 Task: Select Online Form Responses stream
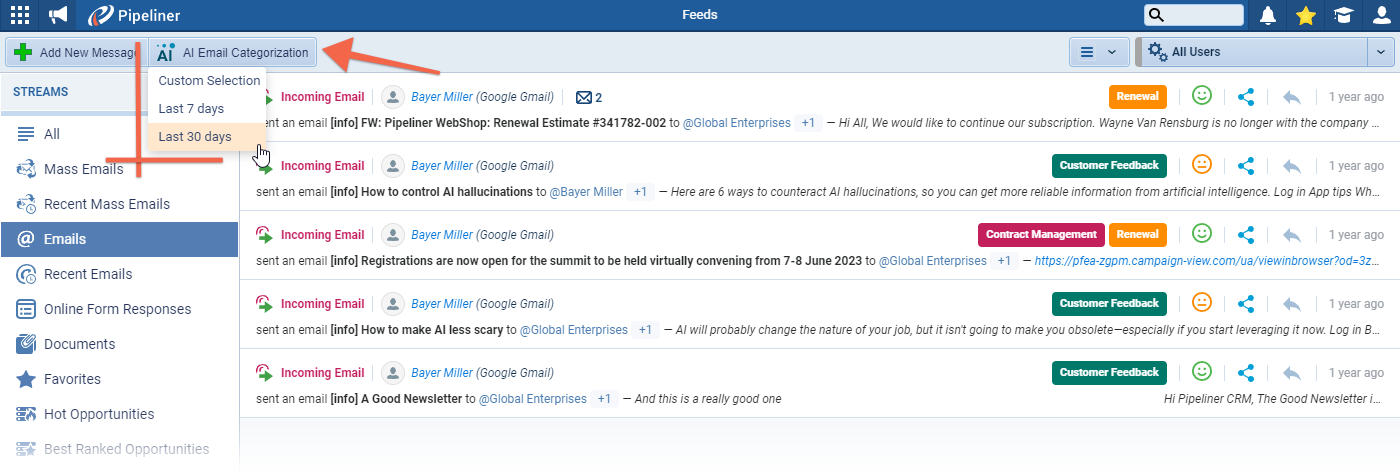(x=119, y=309)
